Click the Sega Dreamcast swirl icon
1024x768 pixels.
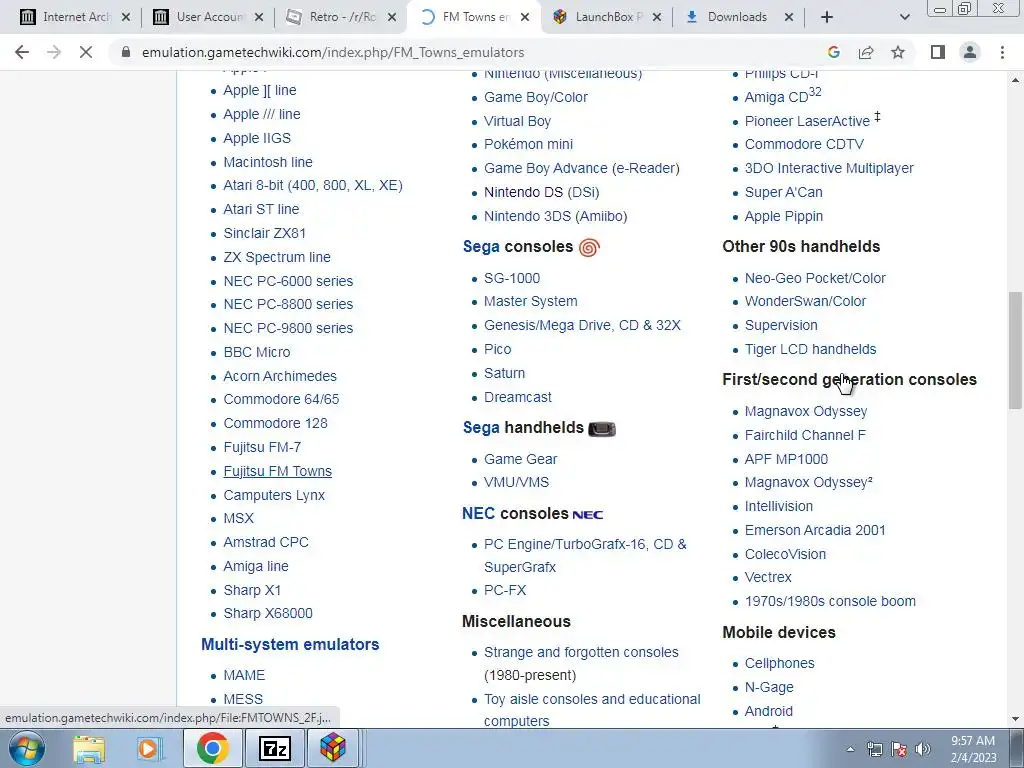pyautogui.click(x=589, y=248)
